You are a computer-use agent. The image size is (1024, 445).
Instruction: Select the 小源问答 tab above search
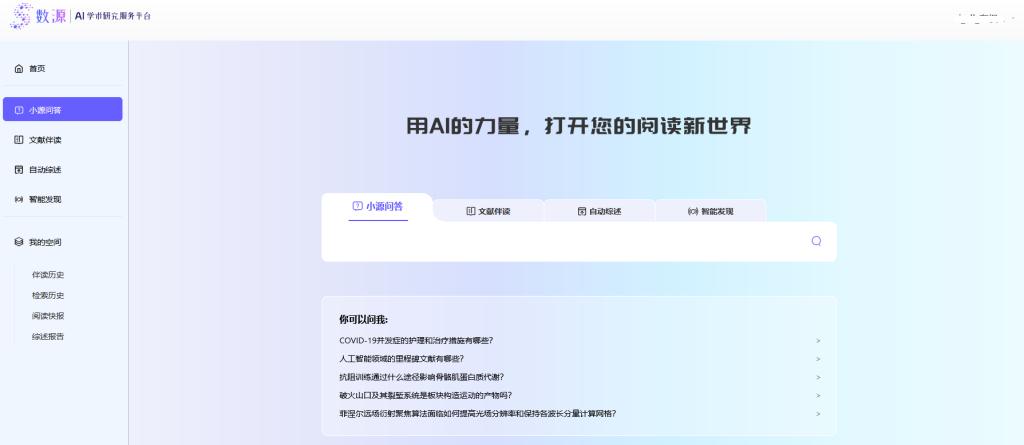[378, 206]
